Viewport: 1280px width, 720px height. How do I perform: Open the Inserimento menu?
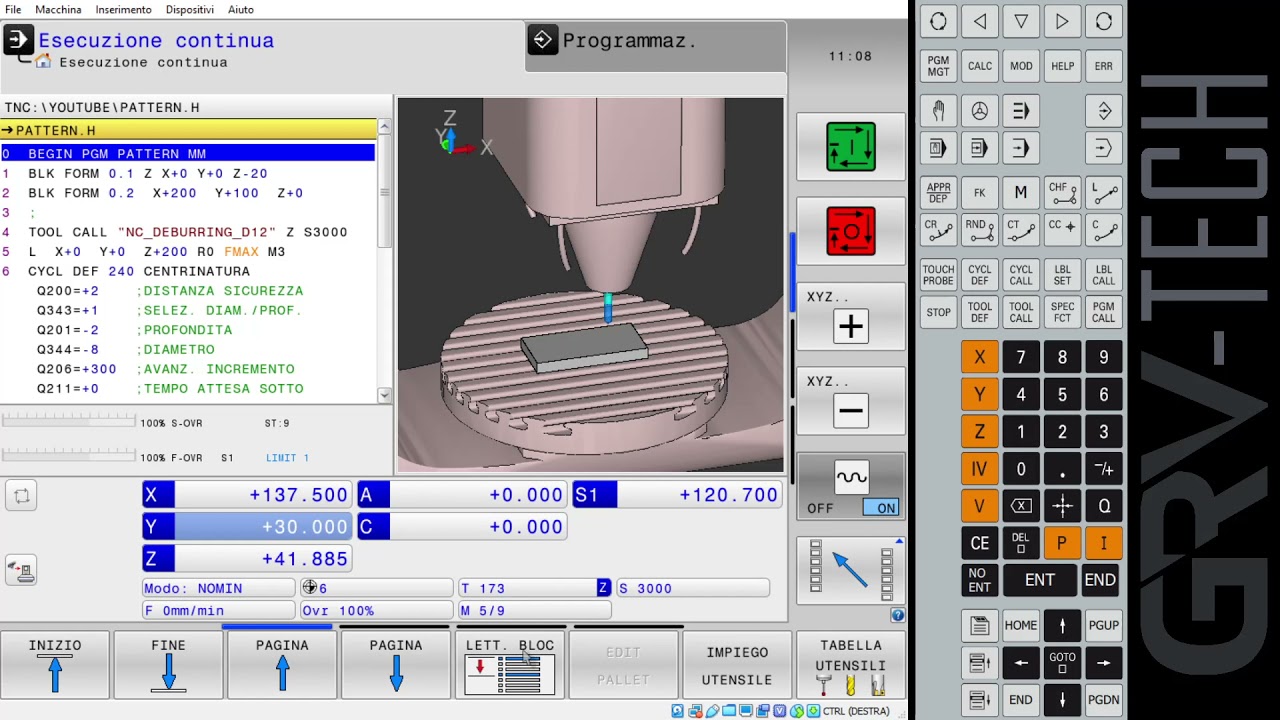(124, 9)
